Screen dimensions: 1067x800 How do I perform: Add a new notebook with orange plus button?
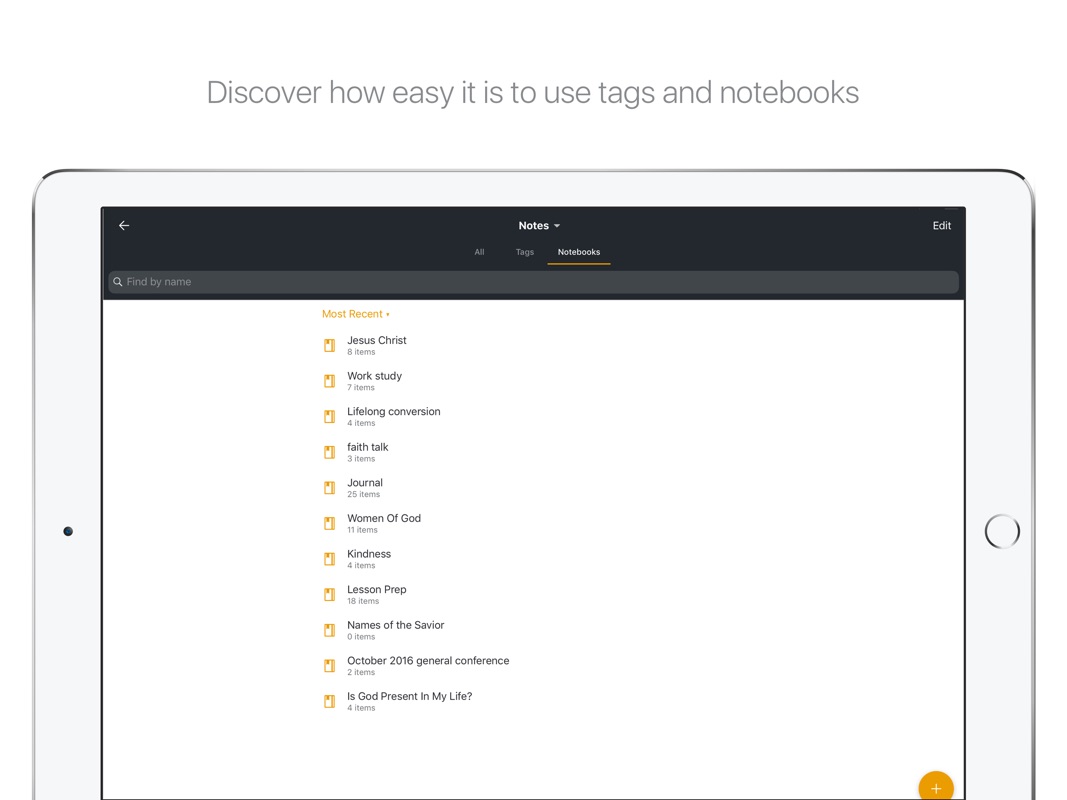pos(936,786)
